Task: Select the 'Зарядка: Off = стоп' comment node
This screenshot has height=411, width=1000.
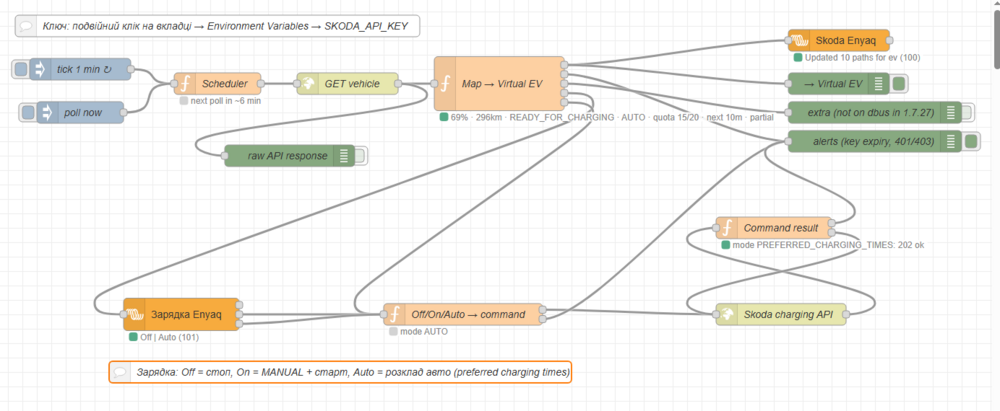Action: tap(341, 372)
